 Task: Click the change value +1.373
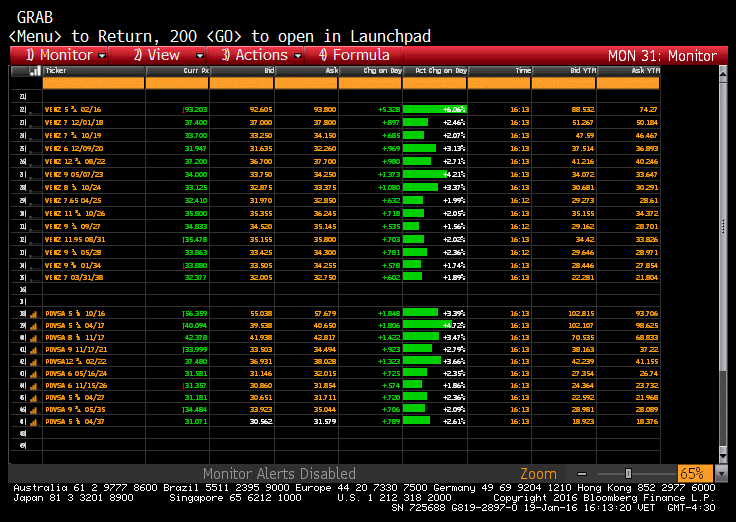pos(389,175)
